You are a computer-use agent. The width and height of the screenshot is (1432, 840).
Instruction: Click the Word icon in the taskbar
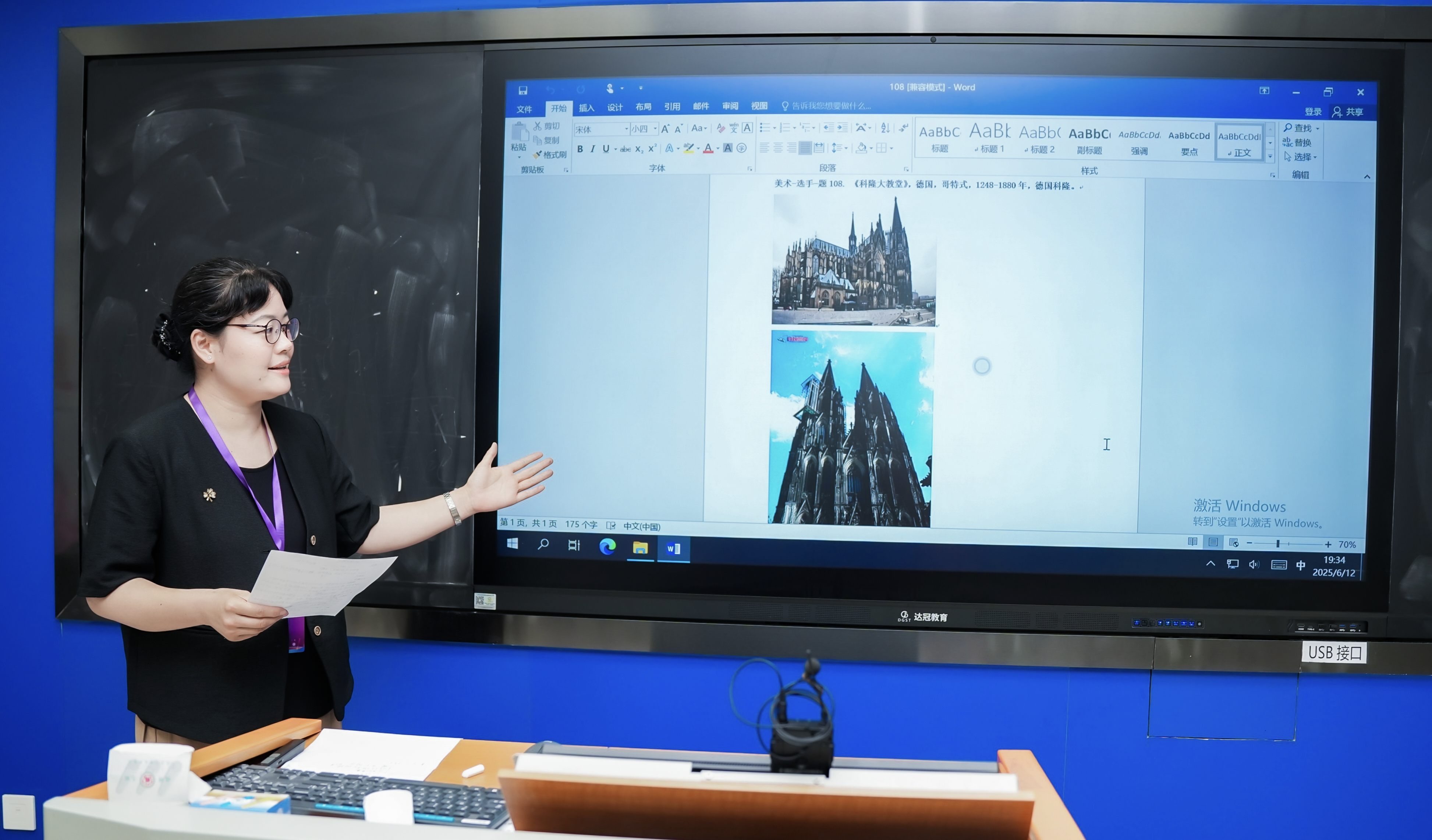pyautogui.click(x=673, y=549)
